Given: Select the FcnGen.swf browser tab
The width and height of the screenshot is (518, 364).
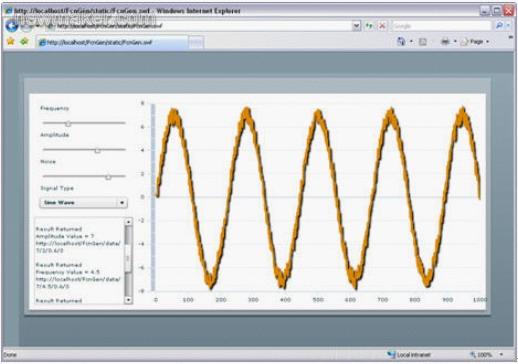Looking at the screenshot, I should coord(112,42).
